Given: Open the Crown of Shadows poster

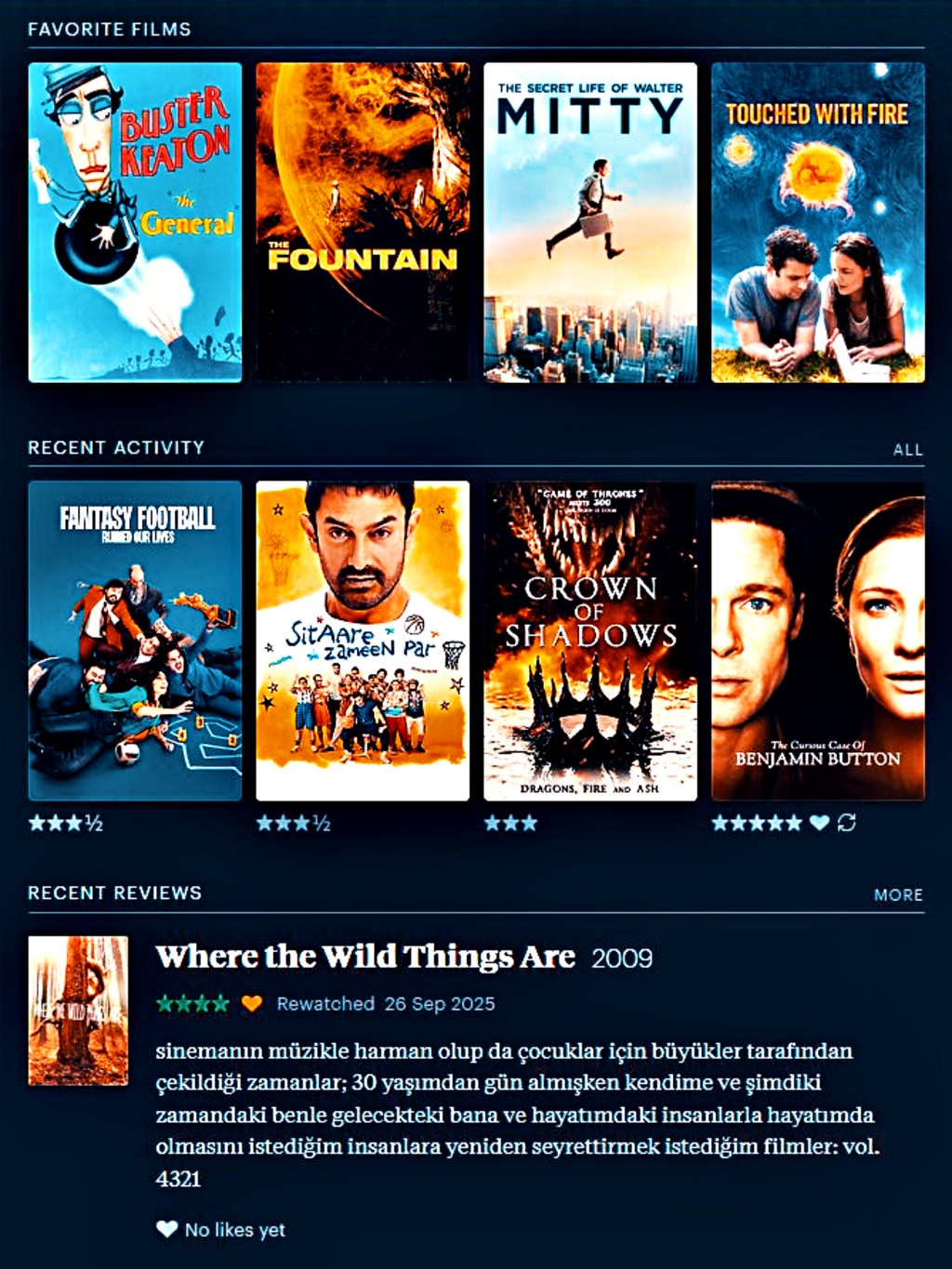Looking at the screenshot, I should click(x=590, y=641).
